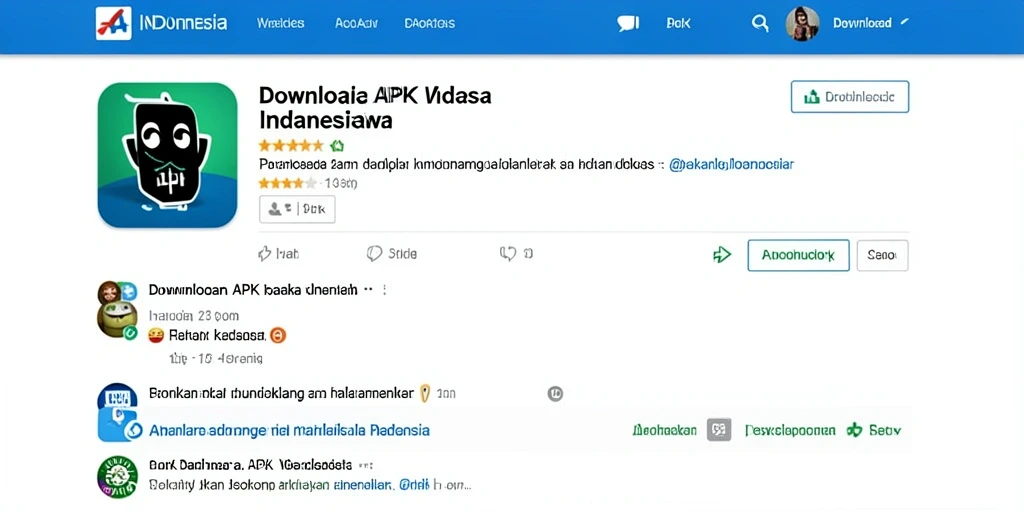Click the Bok button with people icon
The width and height of the screenshot is (1024, 512).
297,209
